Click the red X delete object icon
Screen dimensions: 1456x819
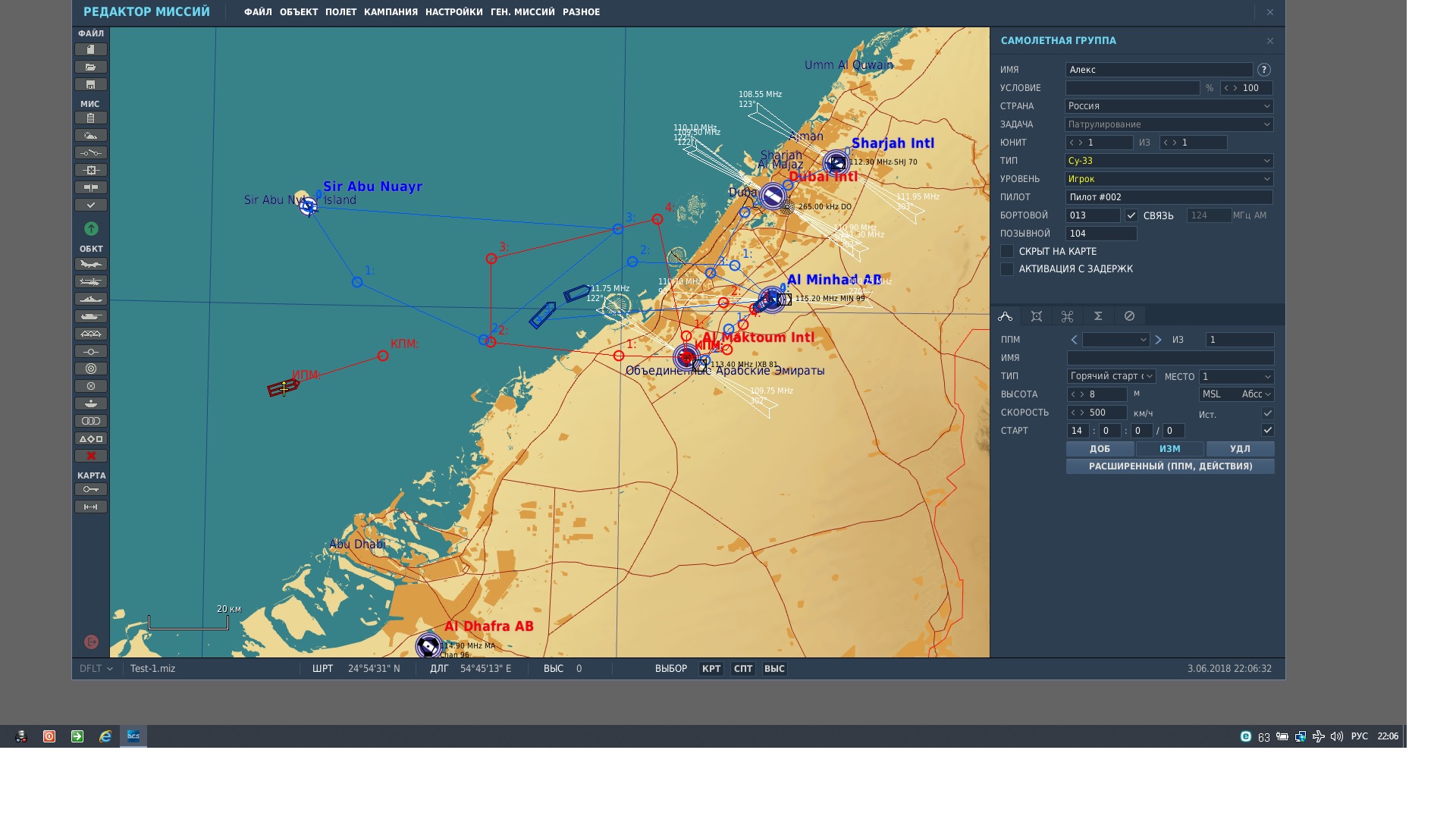tap(90, 456)
